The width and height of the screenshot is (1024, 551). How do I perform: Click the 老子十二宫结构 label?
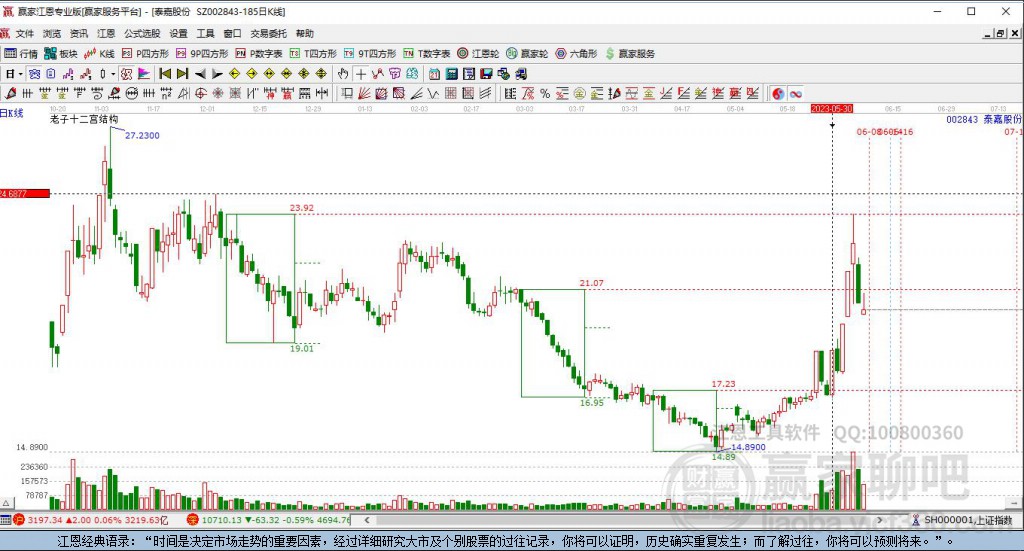(84, 119)
